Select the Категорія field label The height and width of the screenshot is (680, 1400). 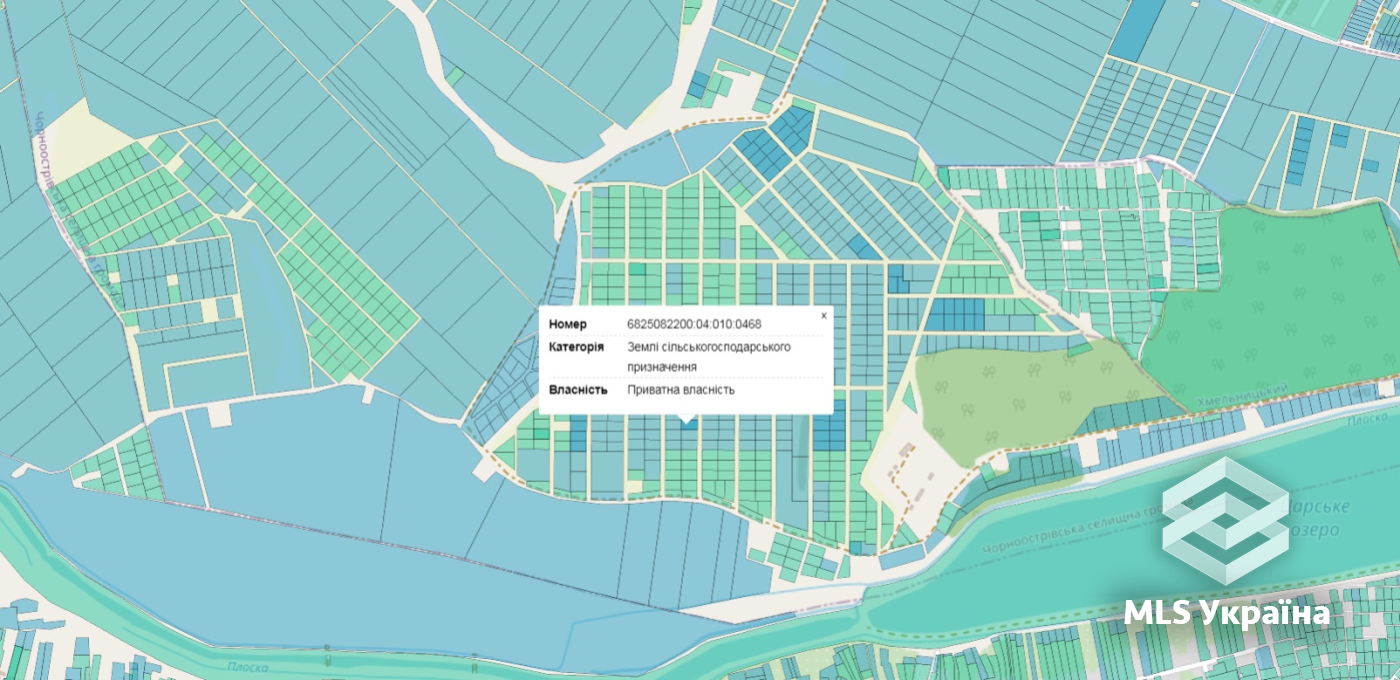pos(576,347)
